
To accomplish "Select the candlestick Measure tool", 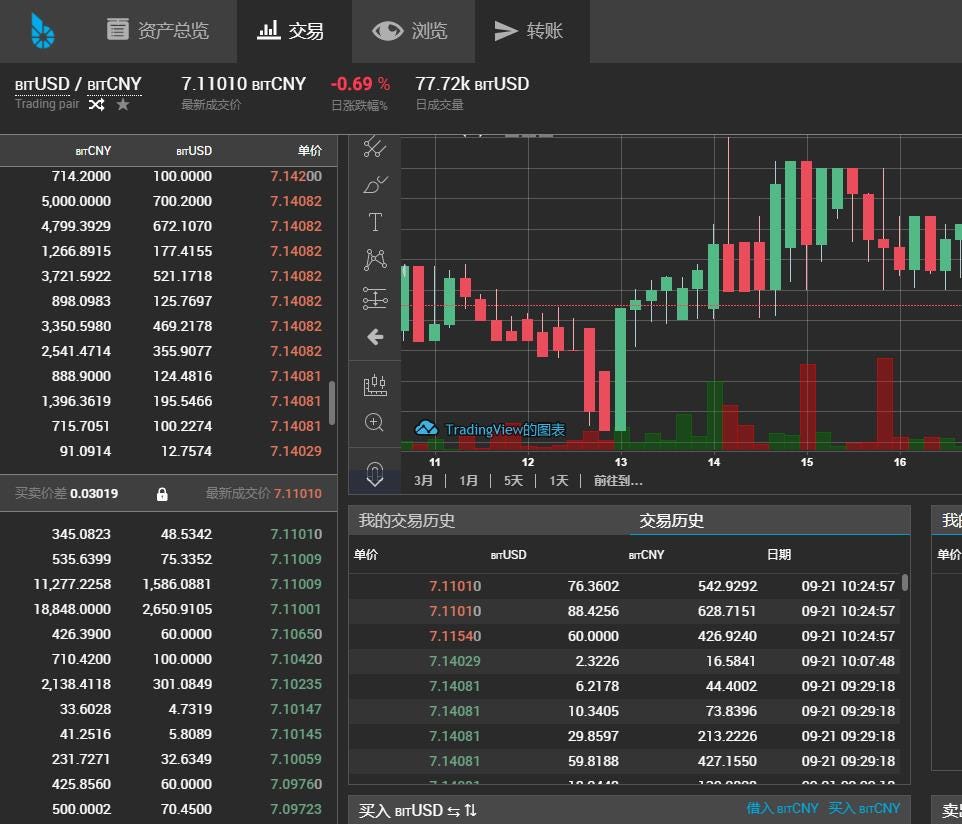I will tap(375, 385).
